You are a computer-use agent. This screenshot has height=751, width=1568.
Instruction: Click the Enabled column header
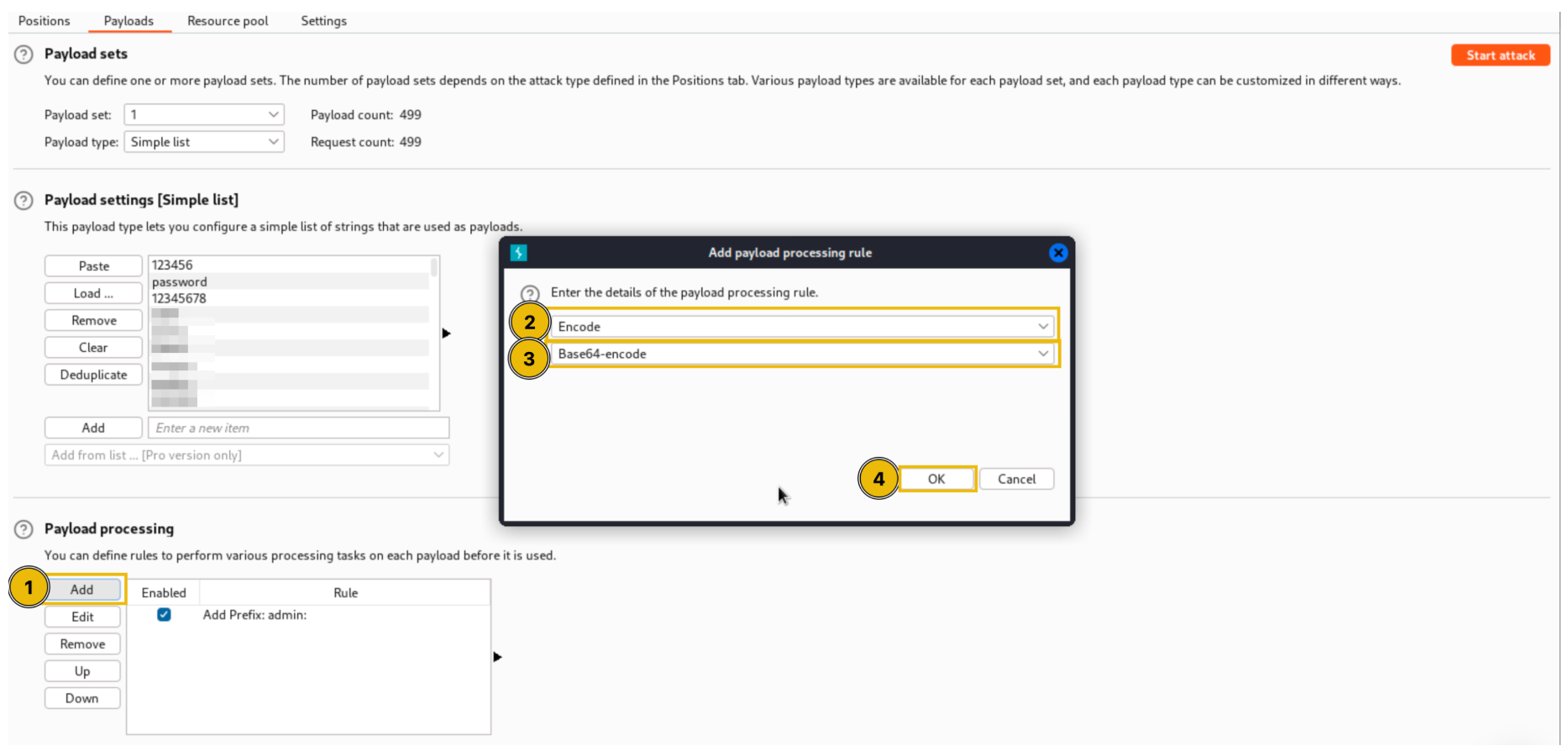pos(164,593)
